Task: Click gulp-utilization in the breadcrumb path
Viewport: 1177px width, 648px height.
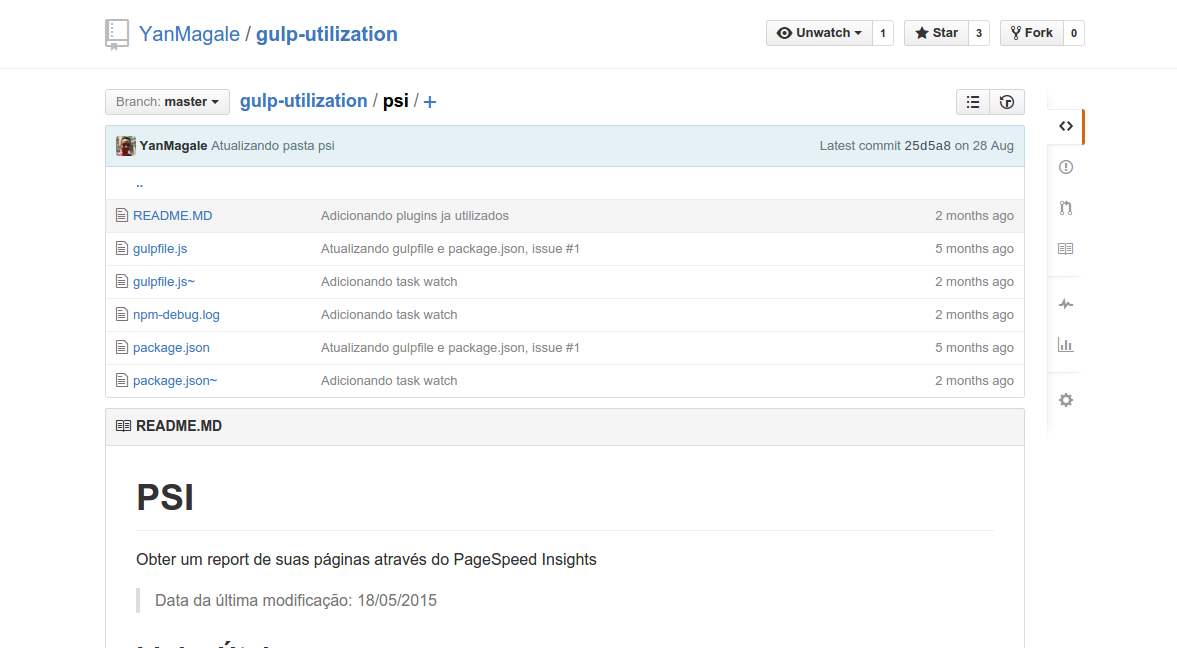Action: click(x=303, y=101)
